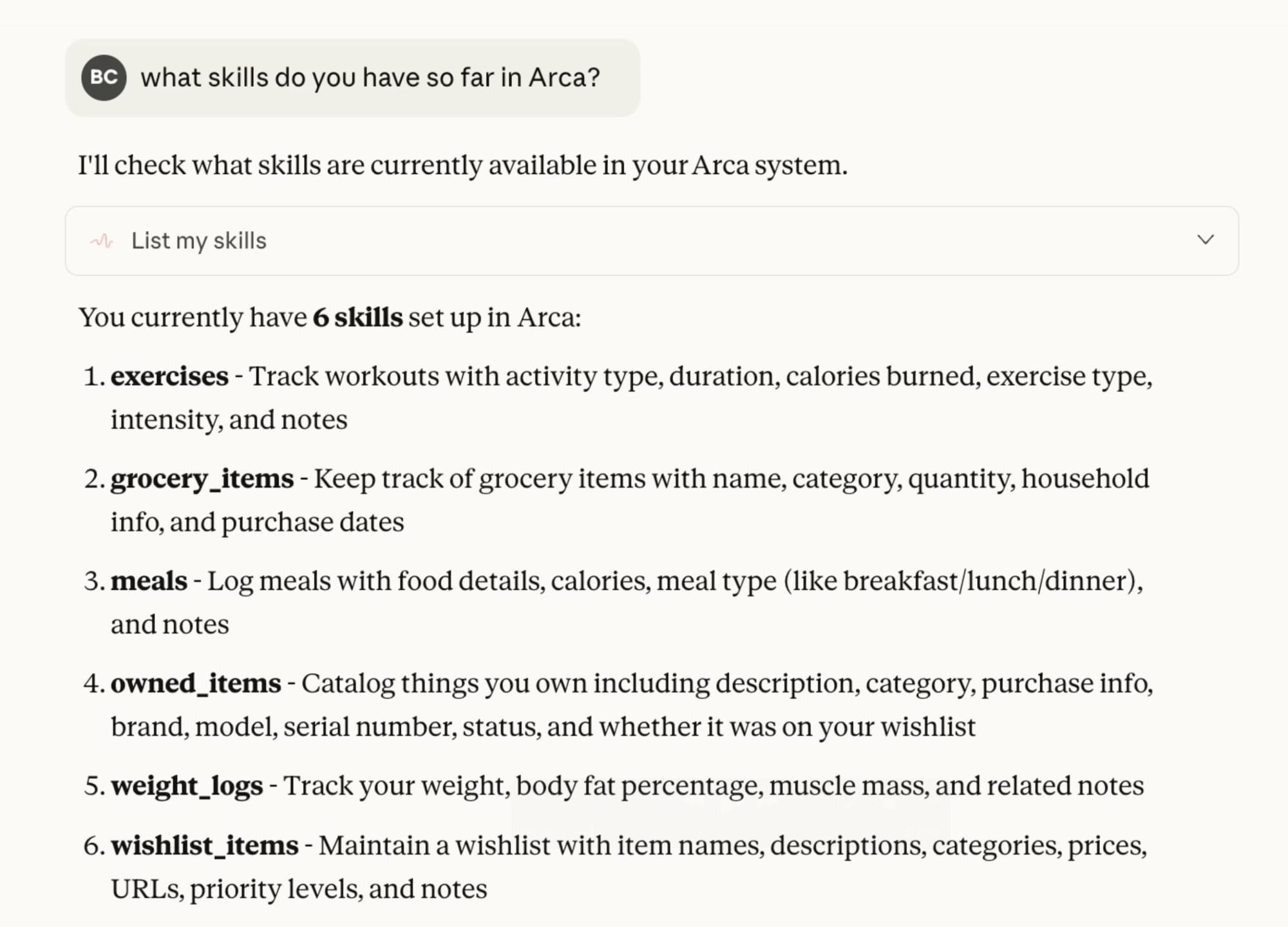Click the "intensity, and notes" text line
This screenshot has height=927, width=1288.
[229, 420]
